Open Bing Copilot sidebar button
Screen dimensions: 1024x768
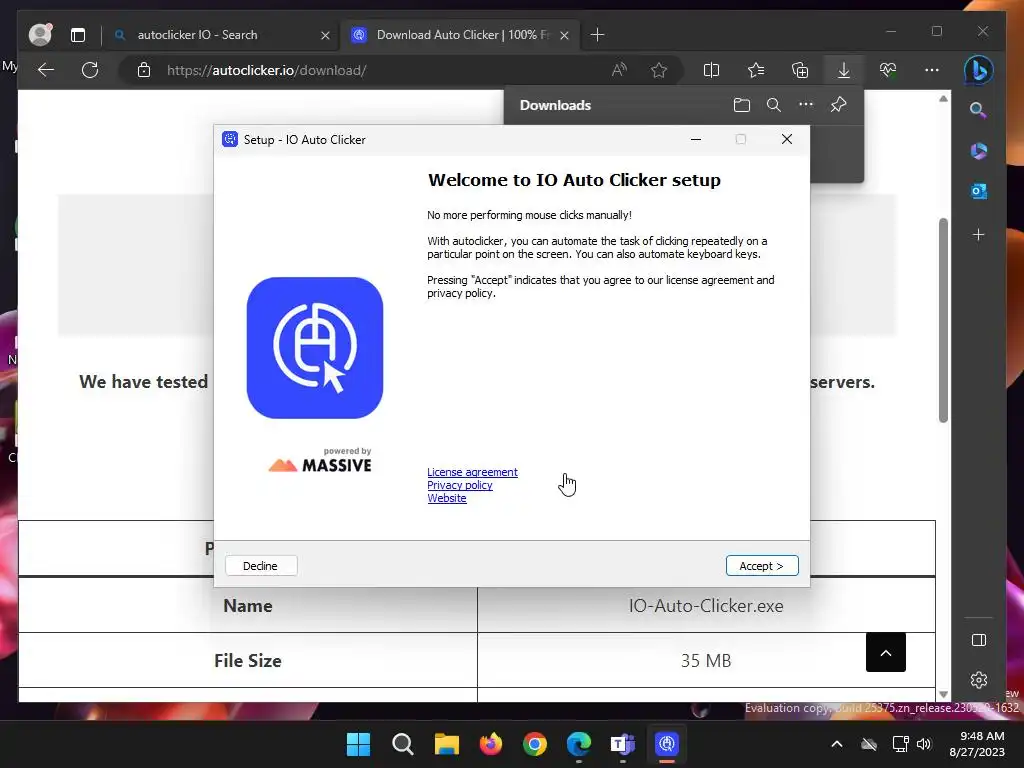tap(978, 70)
